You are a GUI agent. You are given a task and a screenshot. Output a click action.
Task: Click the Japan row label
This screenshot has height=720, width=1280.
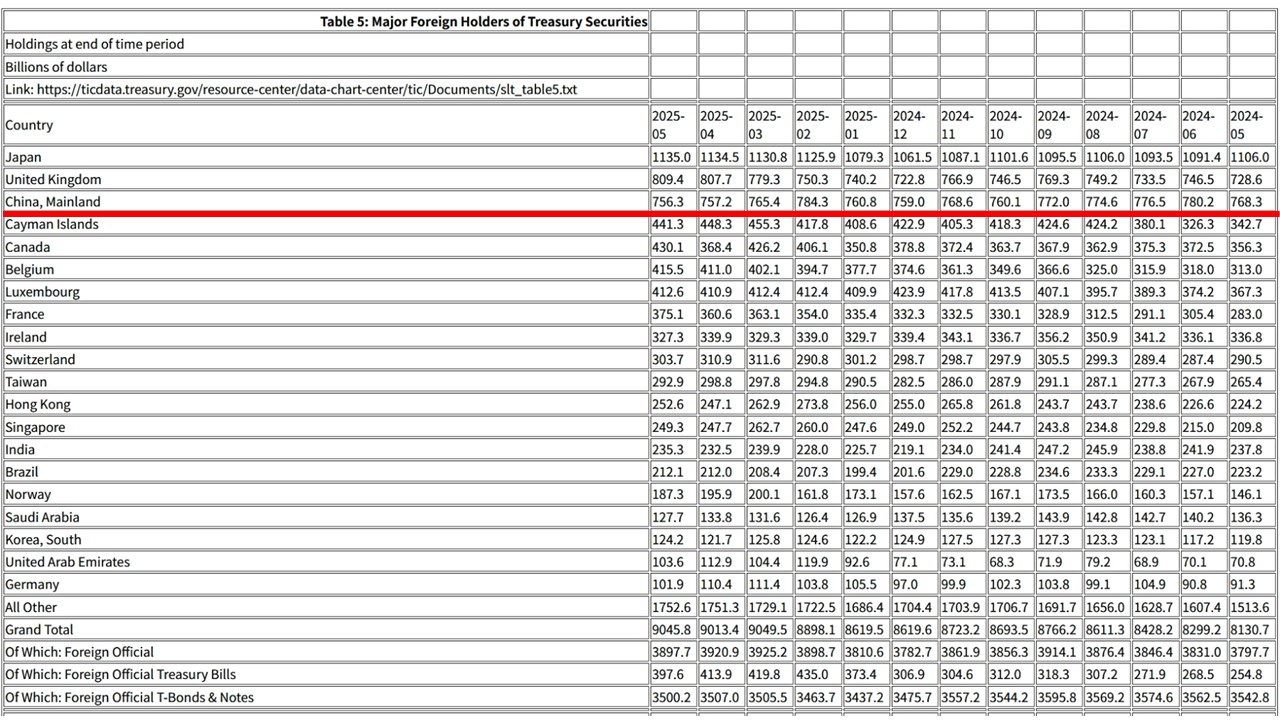pyautogui.click(x=23, y=157)
